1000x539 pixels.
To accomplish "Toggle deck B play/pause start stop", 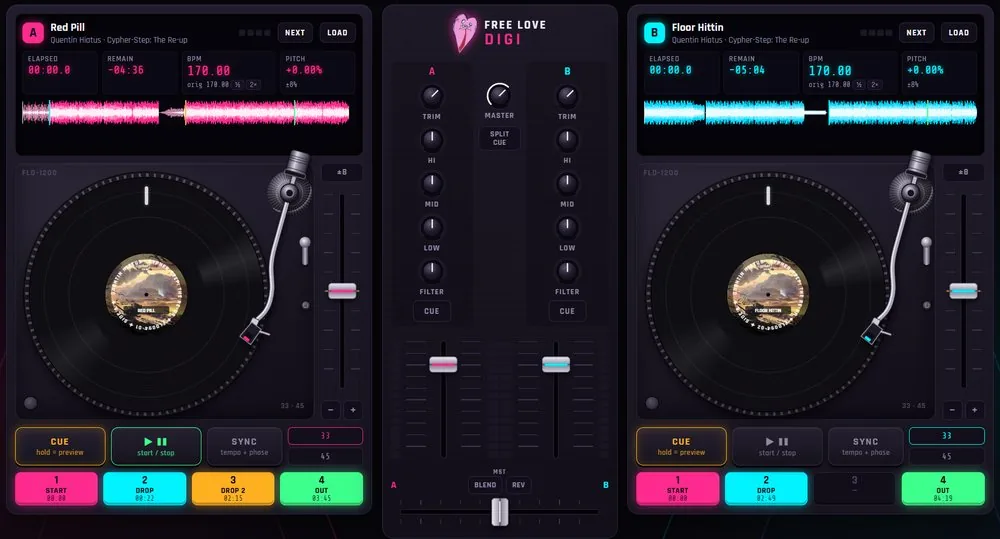I will [777, 447].
